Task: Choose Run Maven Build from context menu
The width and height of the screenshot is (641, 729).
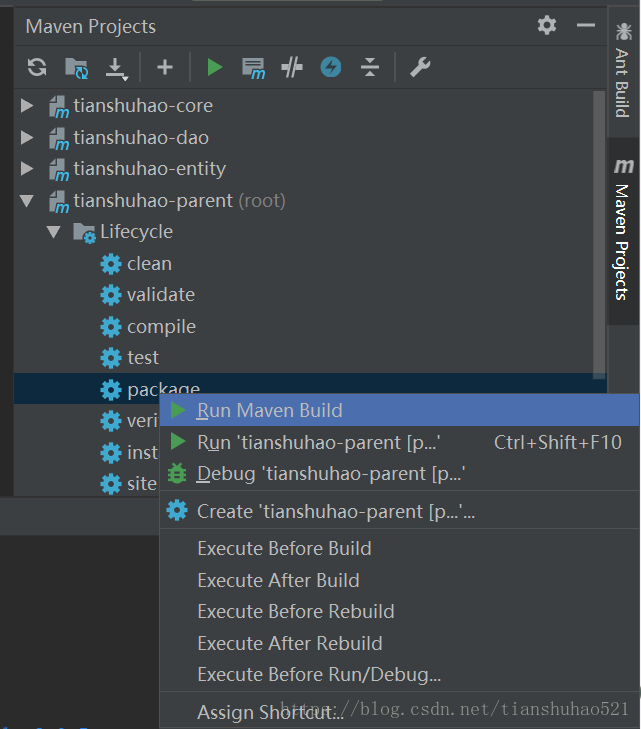Action: coord(399,411)
